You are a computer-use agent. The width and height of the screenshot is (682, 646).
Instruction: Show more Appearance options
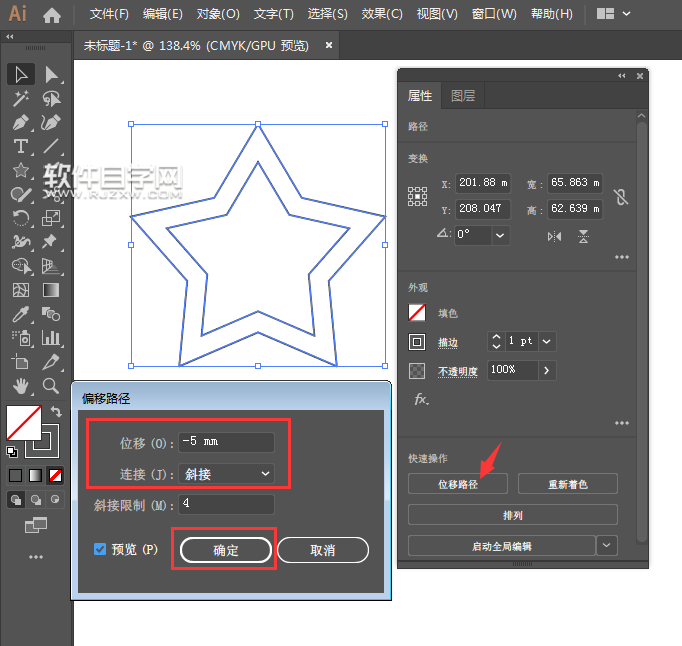tap(622, 423)
